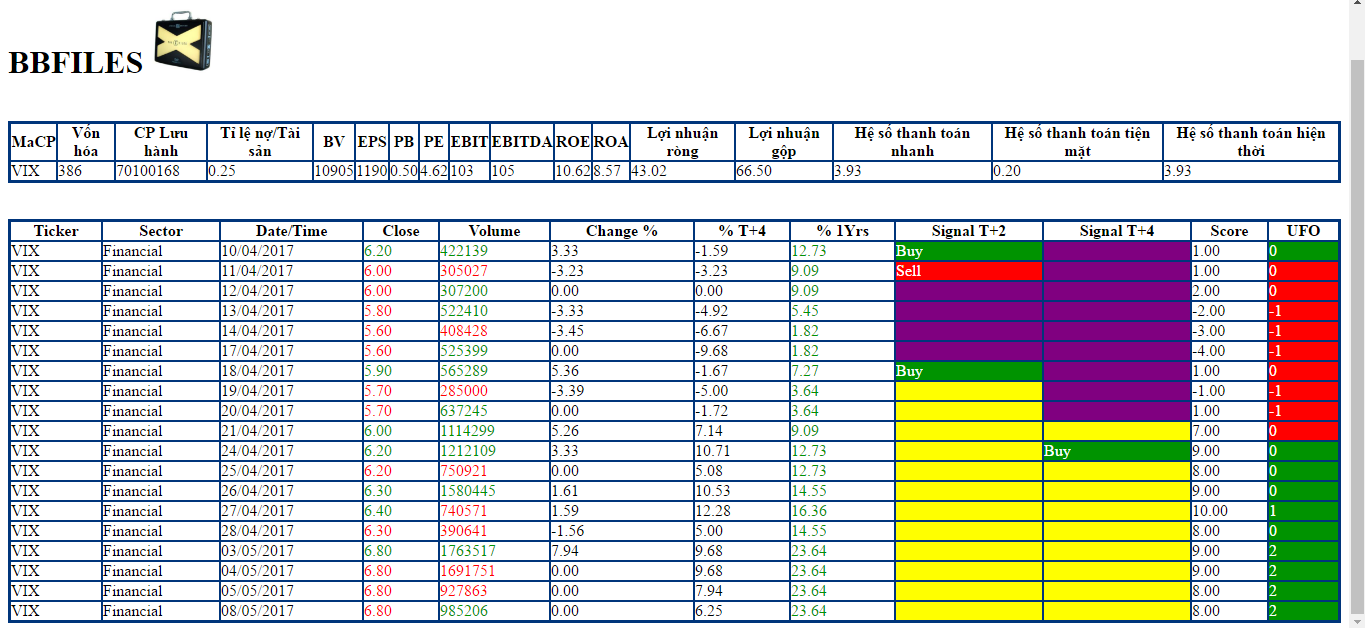Click the EBITDA column header

522,142
